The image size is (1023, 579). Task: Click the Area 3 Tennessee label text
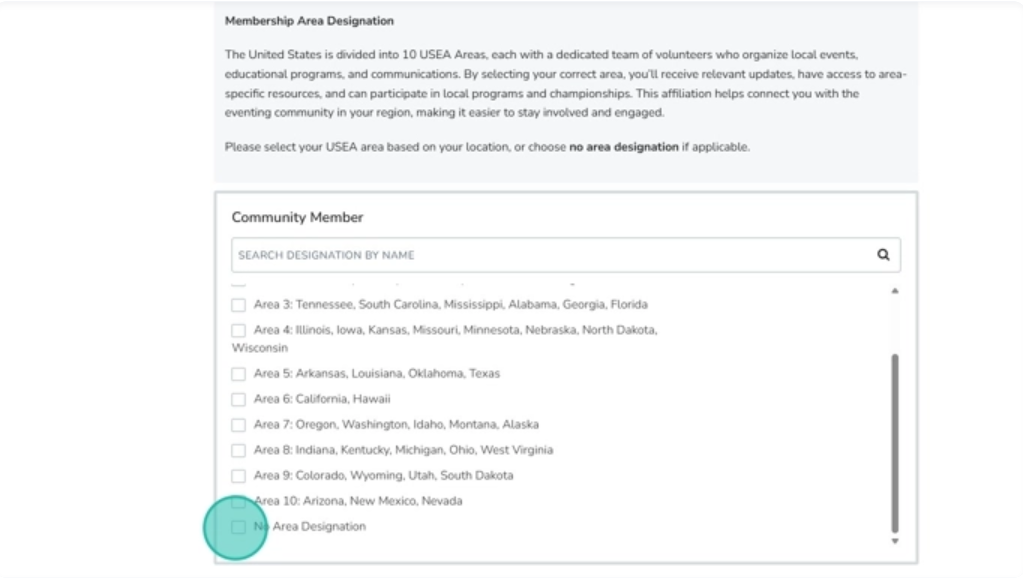pos(450,305)
